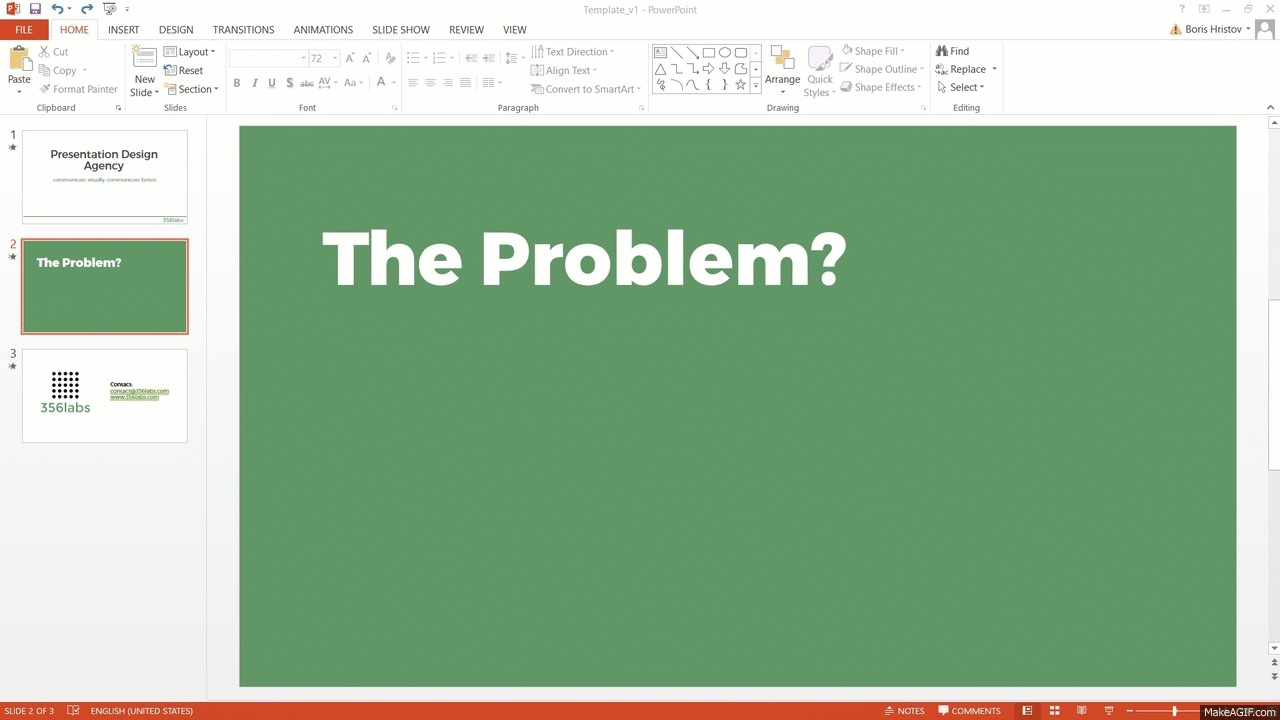Viewport: 1280px width, 720px height.
Task: Click the Save icon in quick access toolbar
Action: [35, 9]
